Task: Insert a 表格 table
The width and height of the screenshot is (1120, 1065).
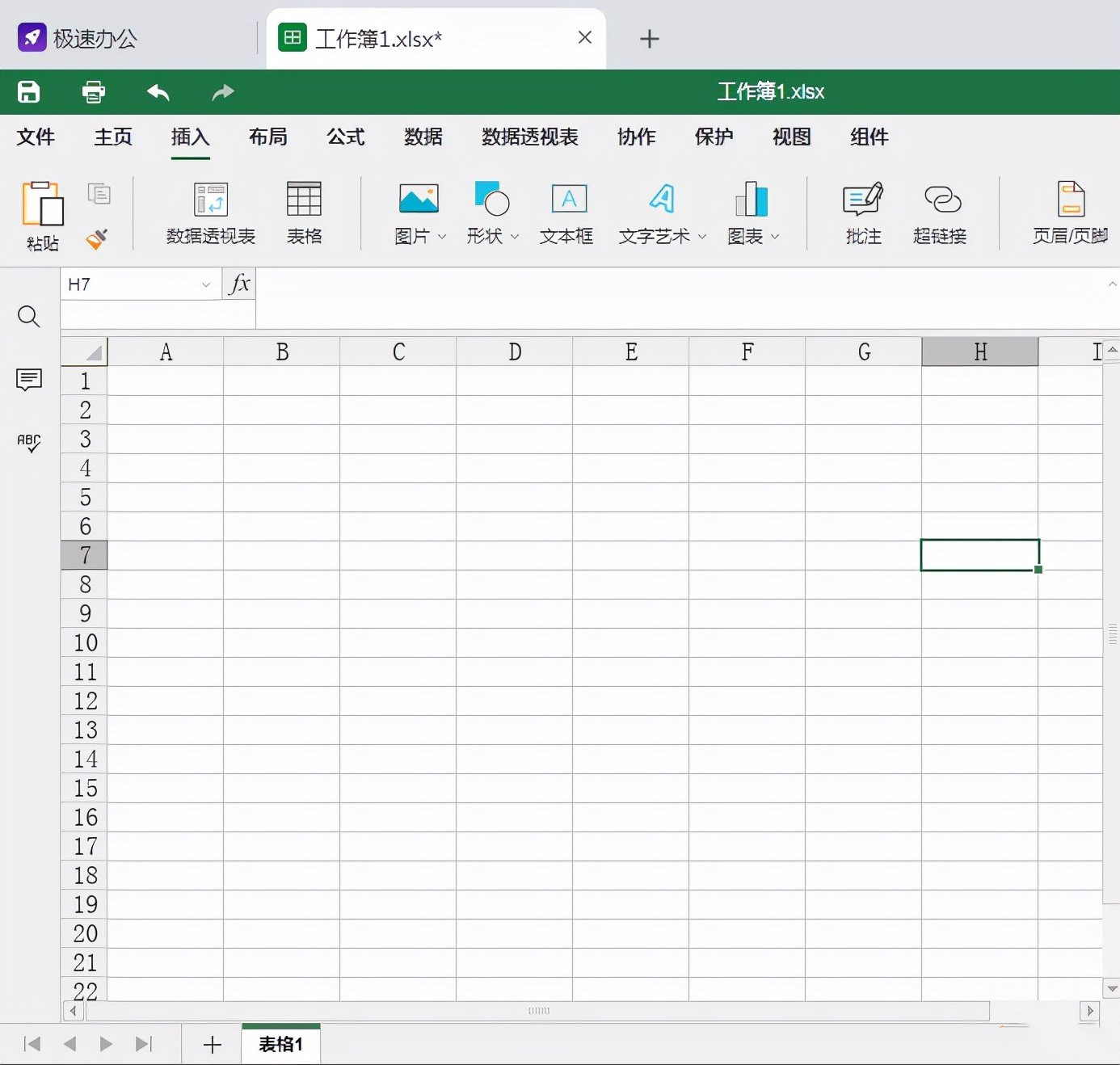Action: pos(305,214)
